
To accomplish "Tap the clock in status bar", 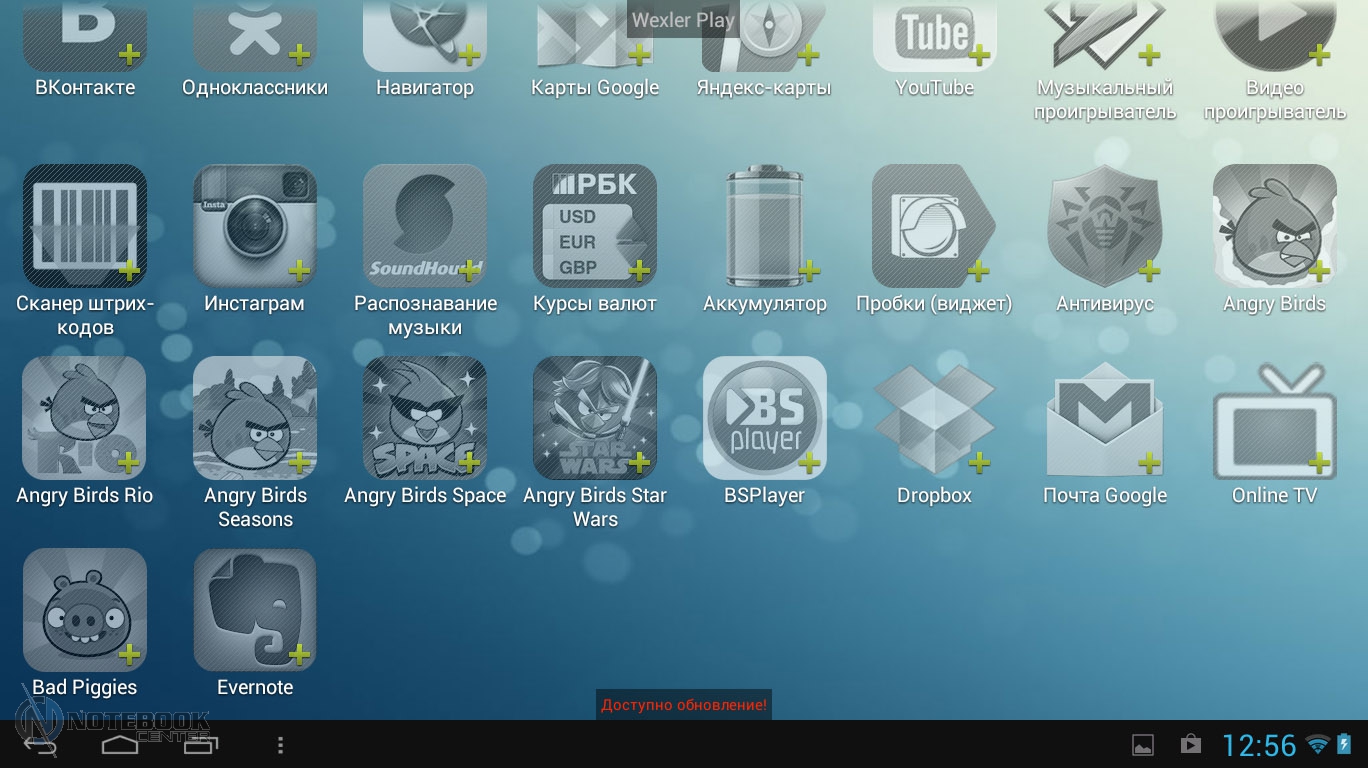I will click(1258, 745).
